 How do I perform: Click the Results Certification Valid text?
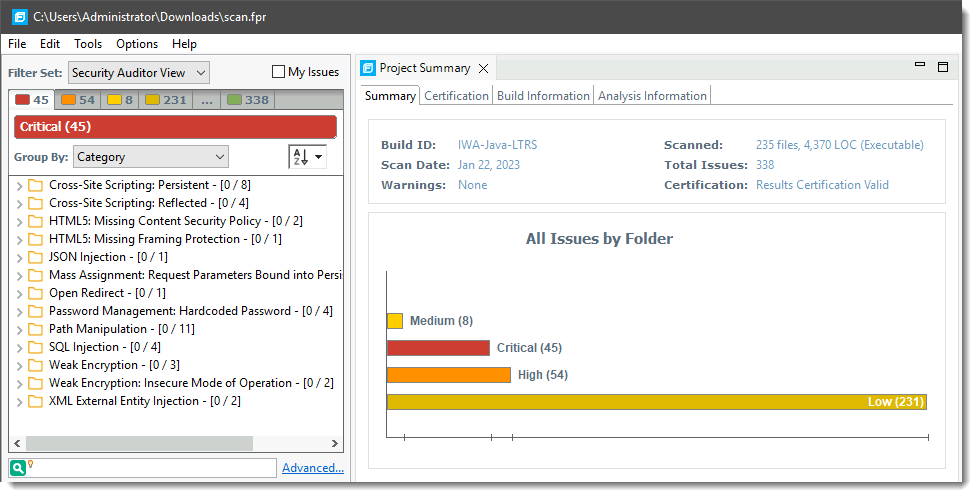pyautogui.click(x=822, y=185)
